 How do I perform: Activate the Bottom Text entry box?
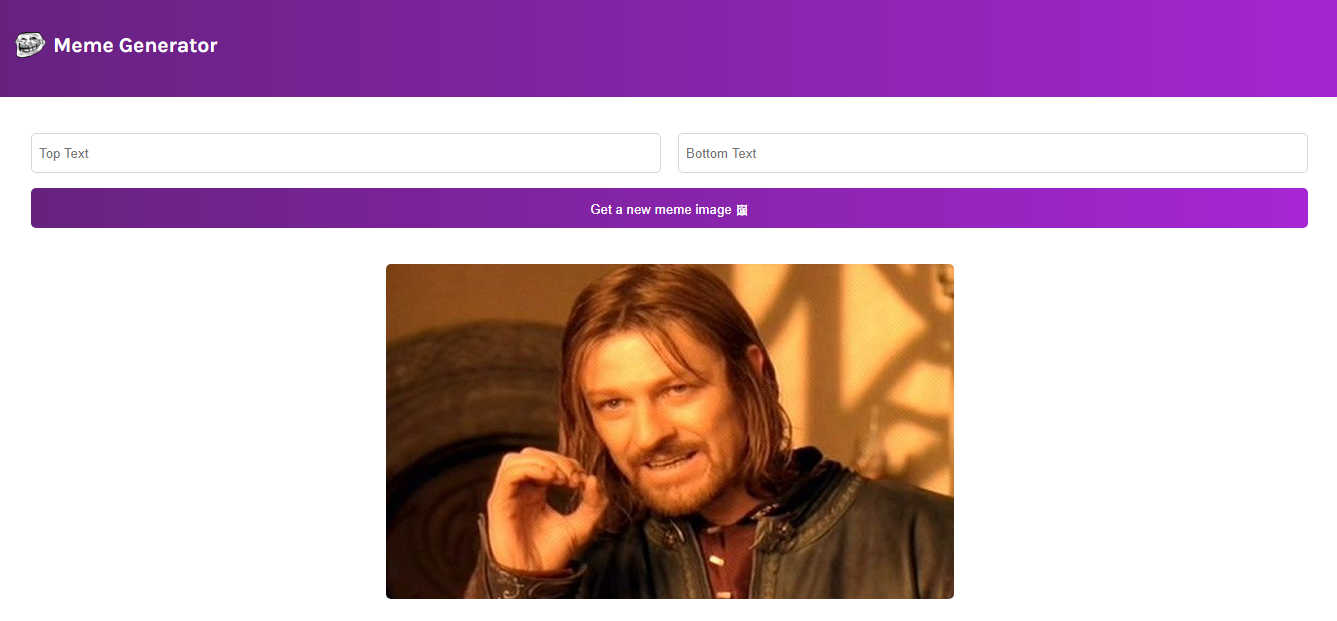pos(992,153)
